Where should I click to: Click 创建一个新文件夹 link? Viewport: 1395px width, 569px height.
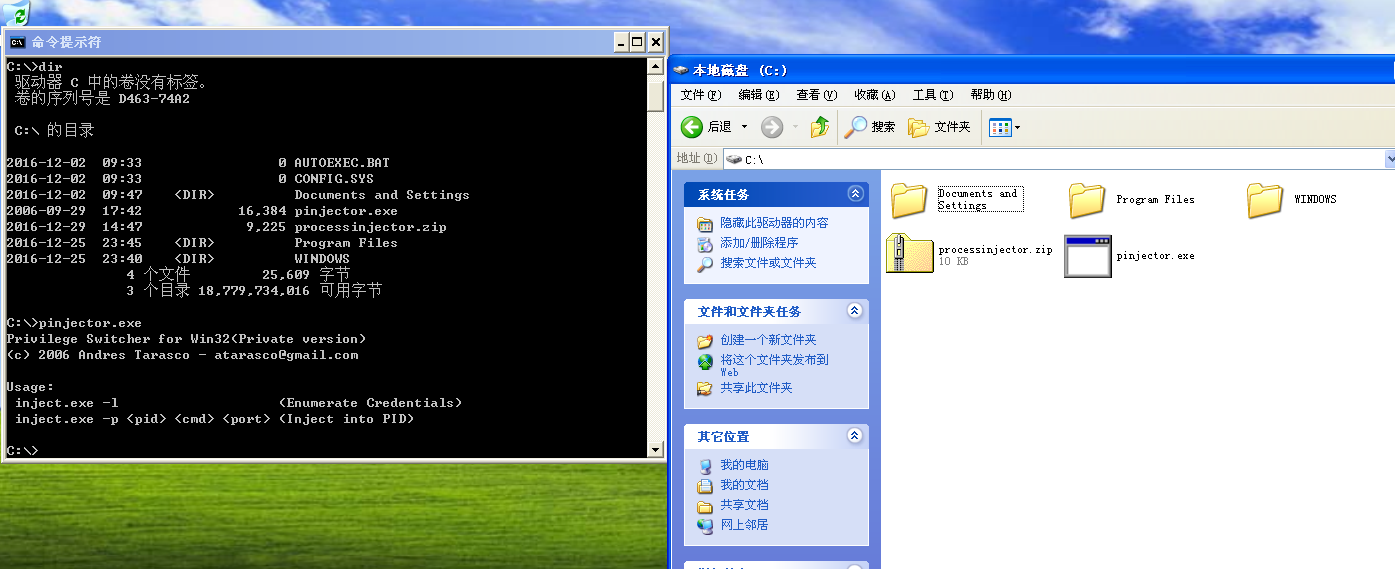click(x=768, y=340)
